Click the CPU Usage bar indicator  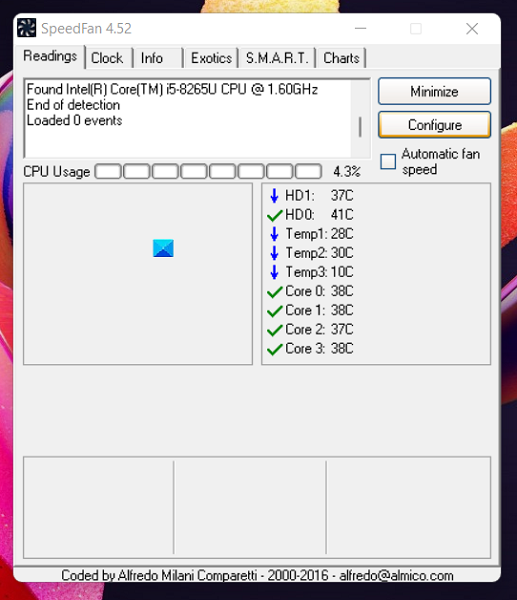click(208, 171)
